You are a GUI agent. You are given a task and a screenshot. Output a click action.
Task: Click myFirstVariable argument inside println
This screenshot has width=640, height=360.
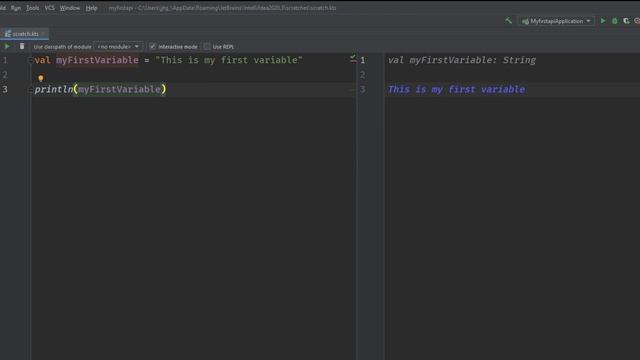(120, 89)
